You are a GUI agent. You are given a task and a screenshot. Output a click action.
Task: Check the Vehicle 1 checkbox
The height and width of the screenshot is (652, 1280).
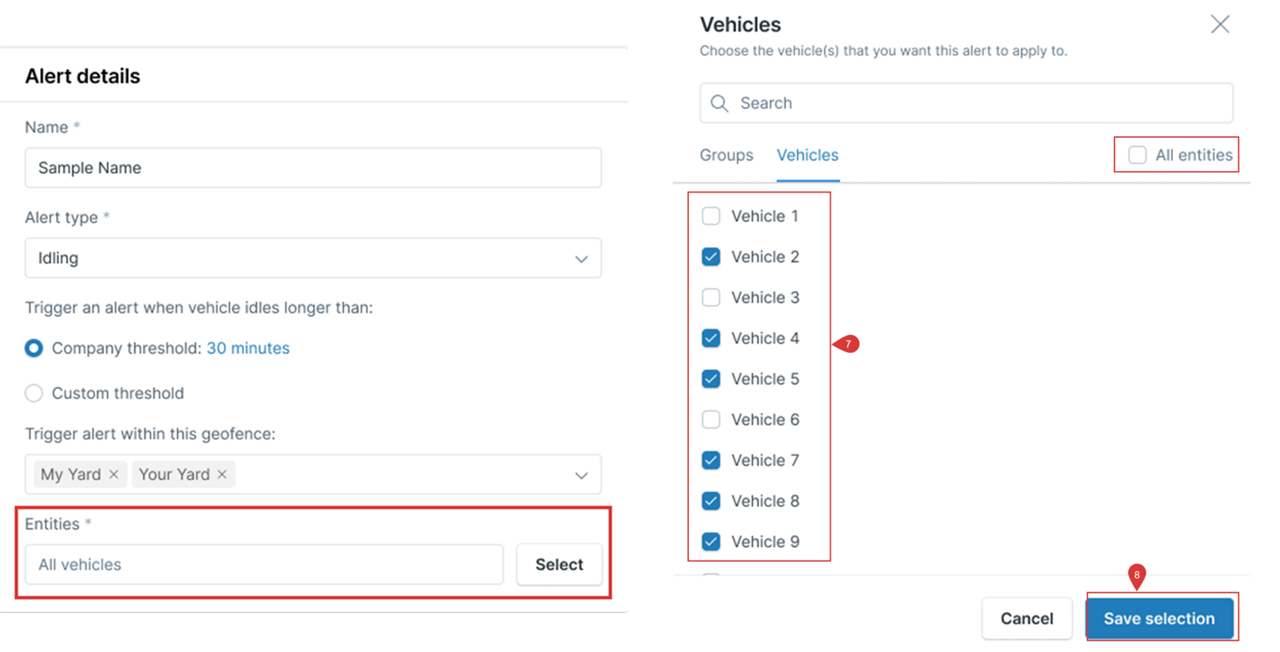click(711, 215)
